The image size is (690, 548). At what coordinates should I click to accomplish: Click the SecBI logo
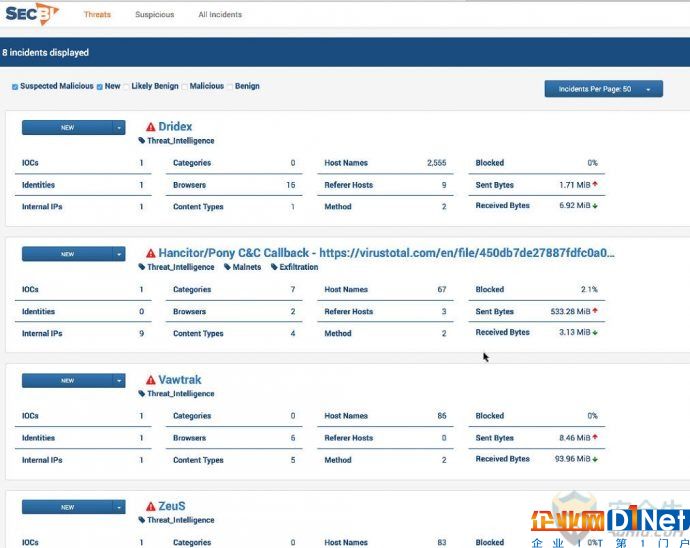click(x=32, y=14)
